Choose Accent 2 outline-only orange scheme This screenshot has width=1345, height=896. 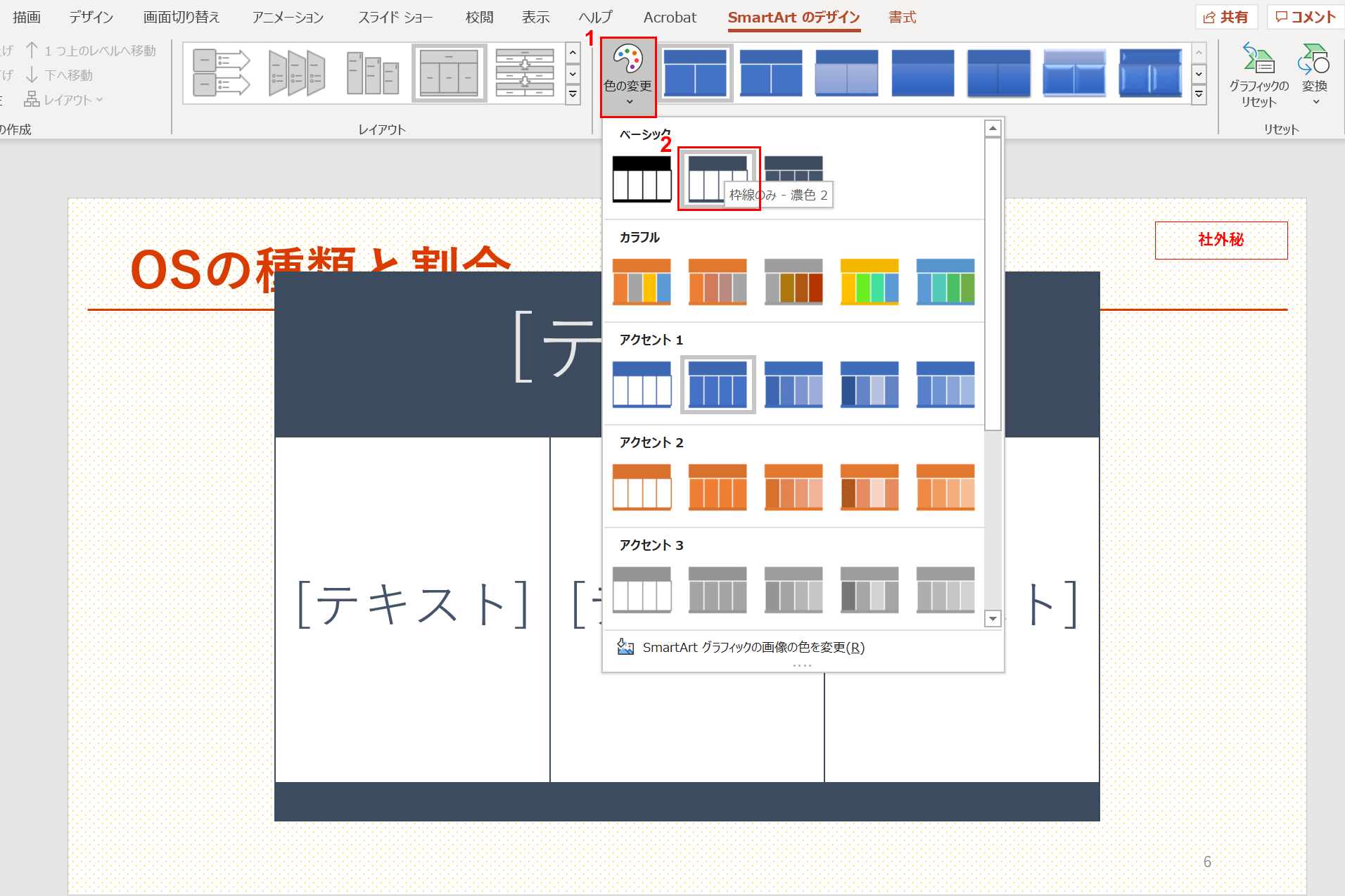click(642, 487)
